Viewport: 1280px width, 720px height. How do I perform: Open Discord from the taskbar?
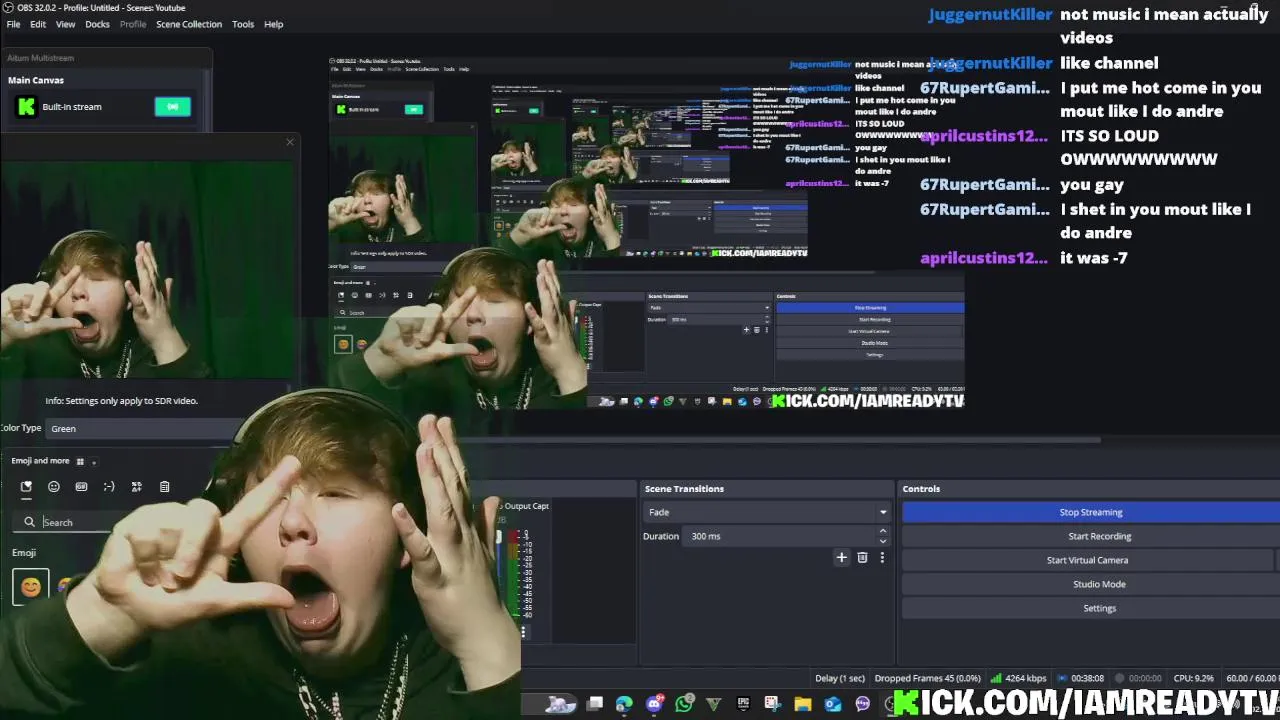(x=654, y=704)
